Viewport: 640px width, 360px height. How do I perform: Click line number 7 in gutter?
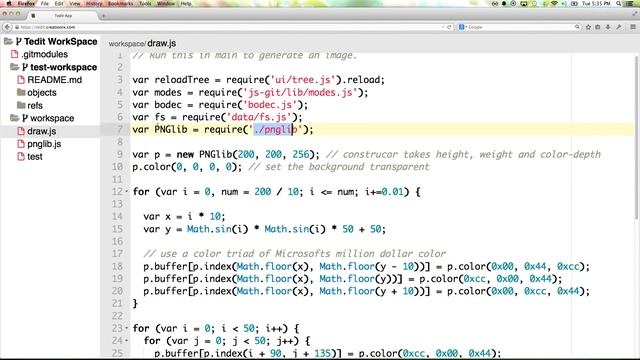pos(120,129)
